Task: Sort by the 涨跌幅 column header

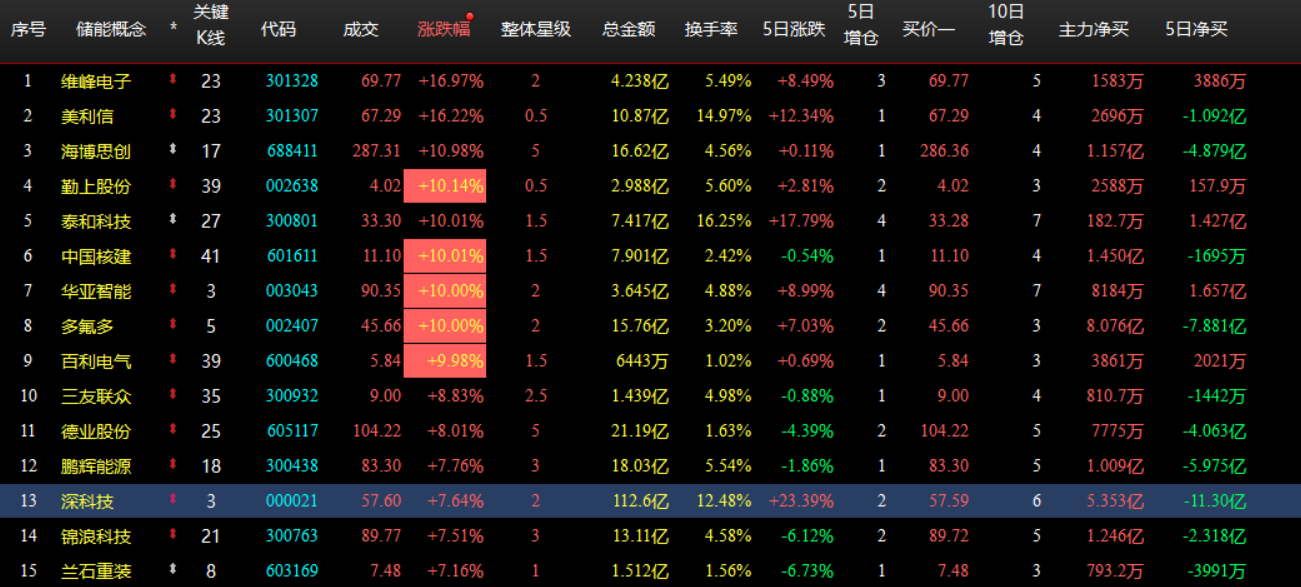Action: point(443,29)
